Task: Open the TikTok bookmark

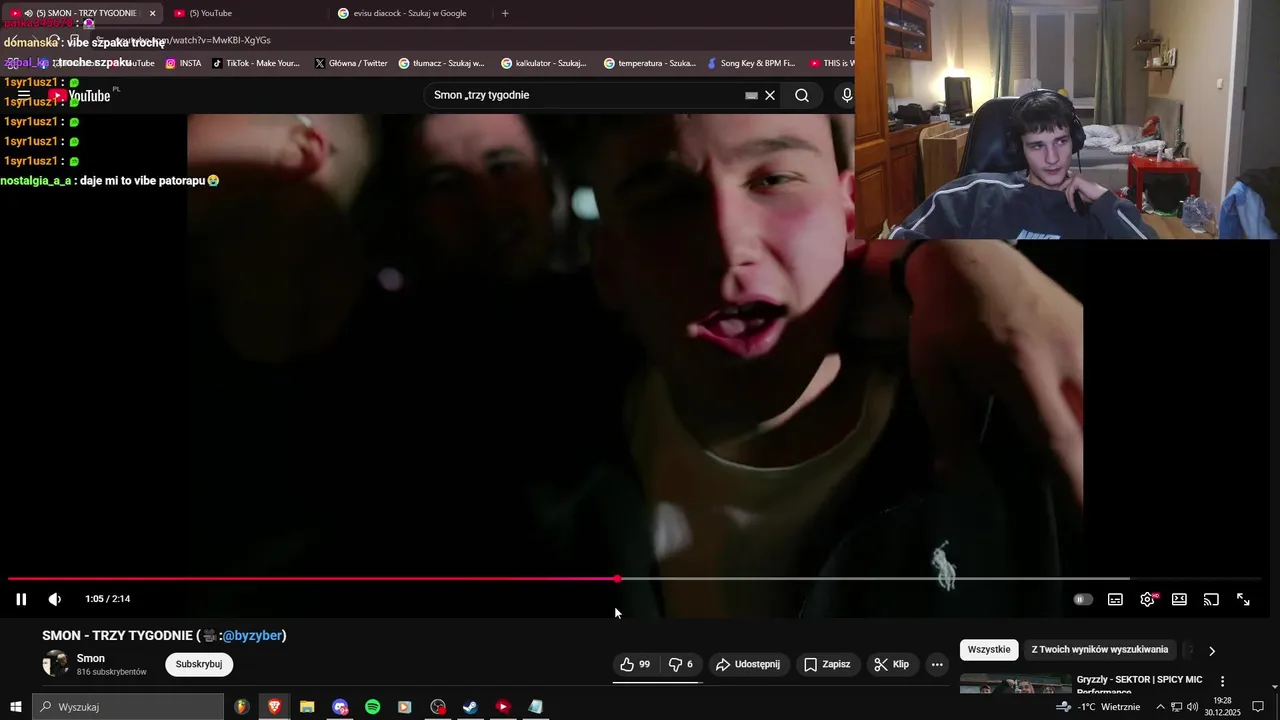Action: 256,63
